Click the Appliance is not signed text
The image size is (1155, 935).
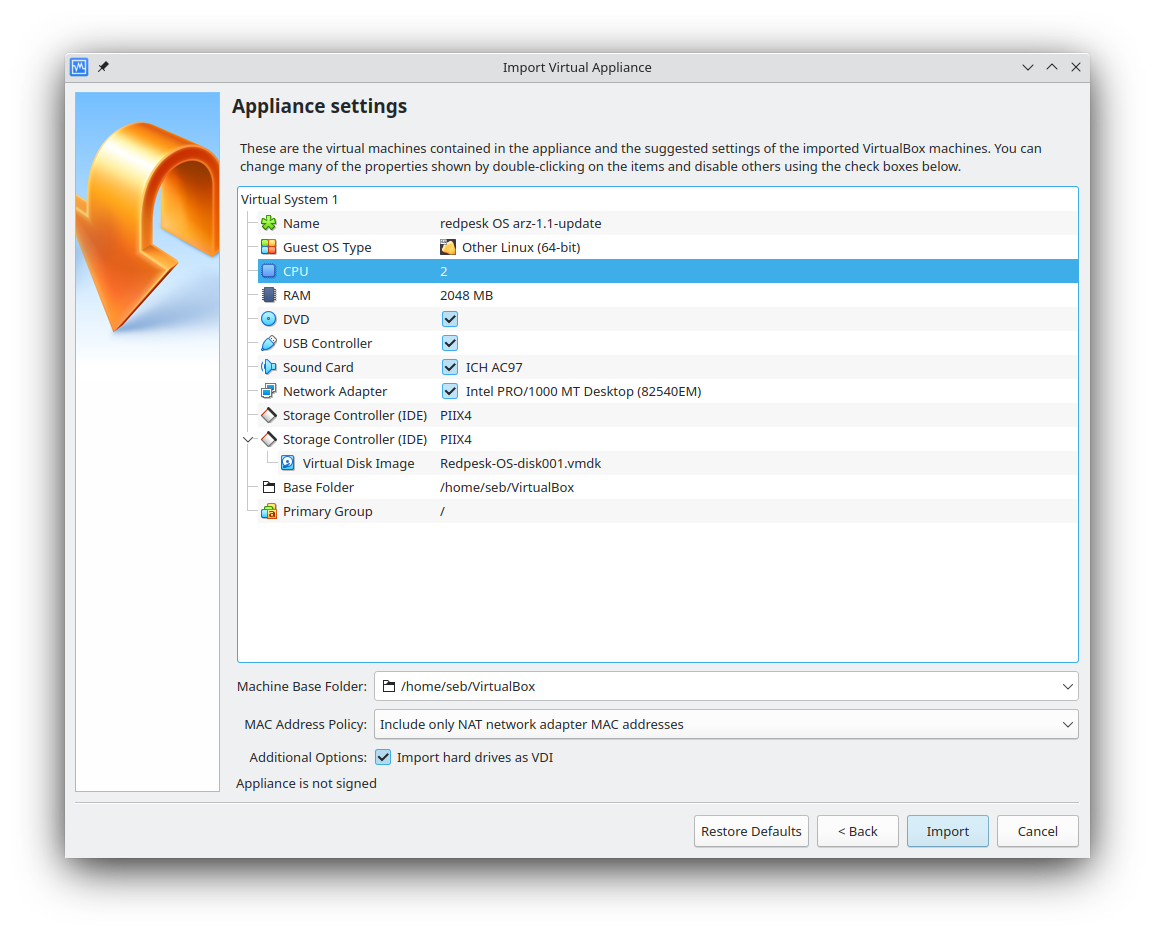click(306, 783)
